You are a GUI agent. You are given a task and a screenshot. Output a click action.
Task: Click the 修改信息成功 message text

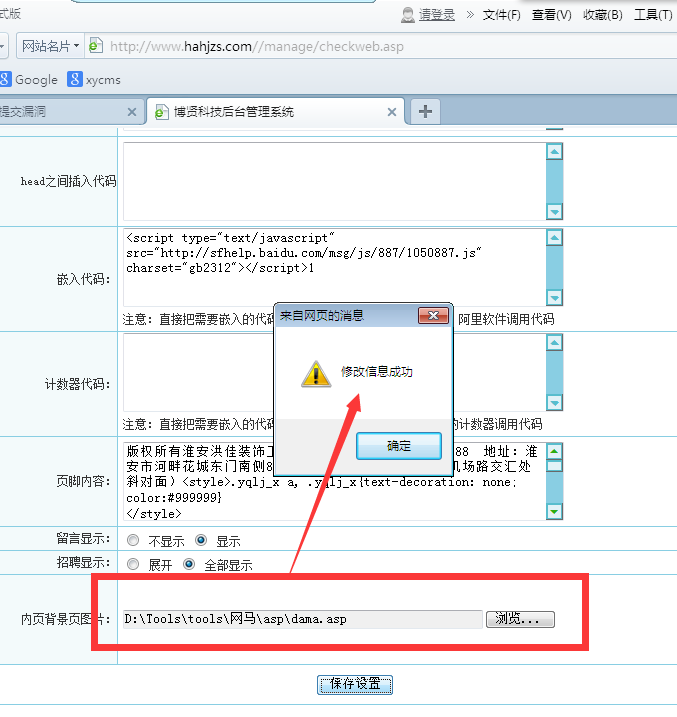click(x=377, y=372)
